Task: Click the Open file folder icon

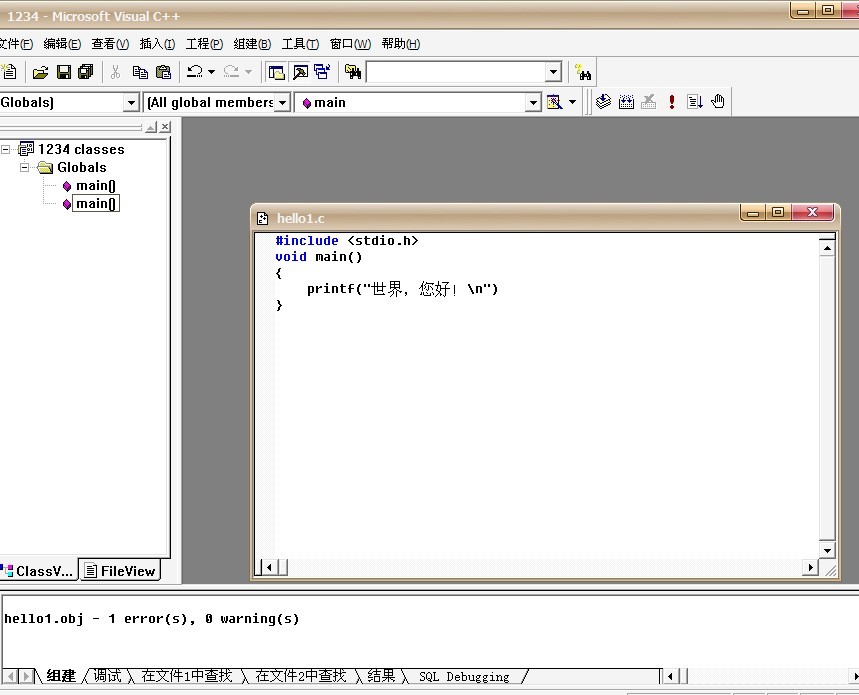Action: point(41,72)
